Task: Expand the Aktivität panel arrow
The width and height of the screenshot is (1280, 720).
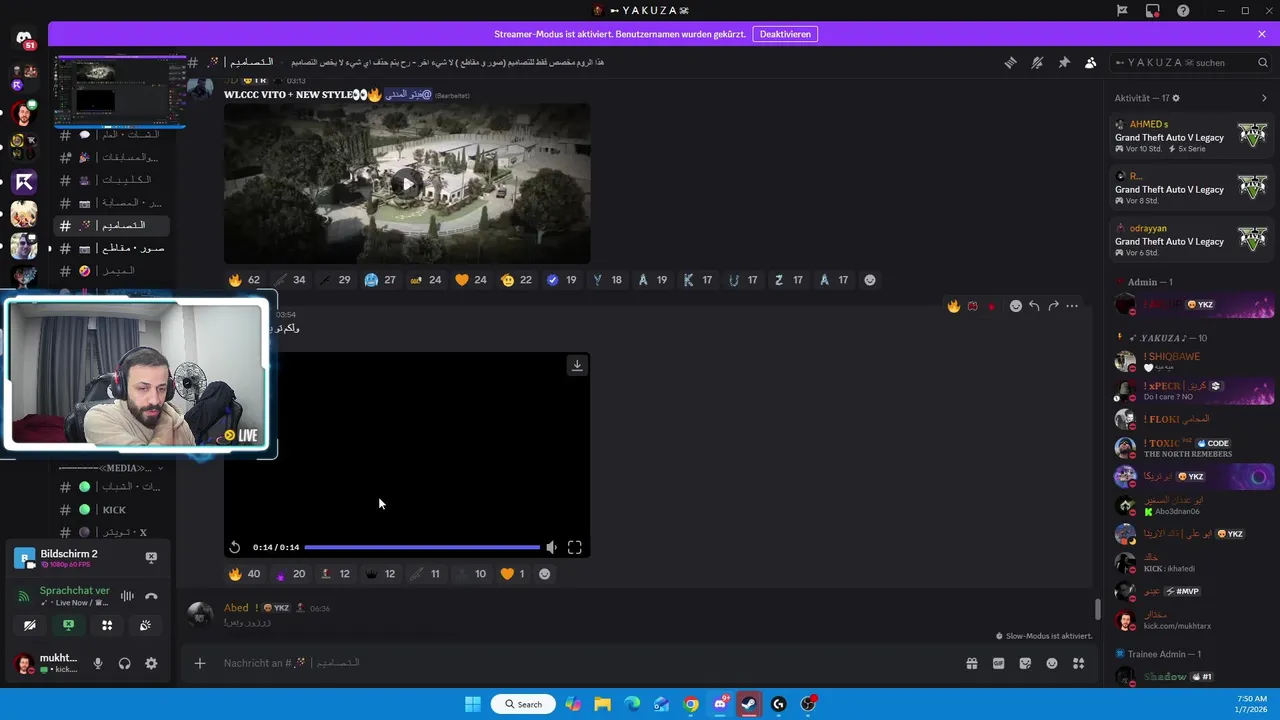Action: point(1264,98)
